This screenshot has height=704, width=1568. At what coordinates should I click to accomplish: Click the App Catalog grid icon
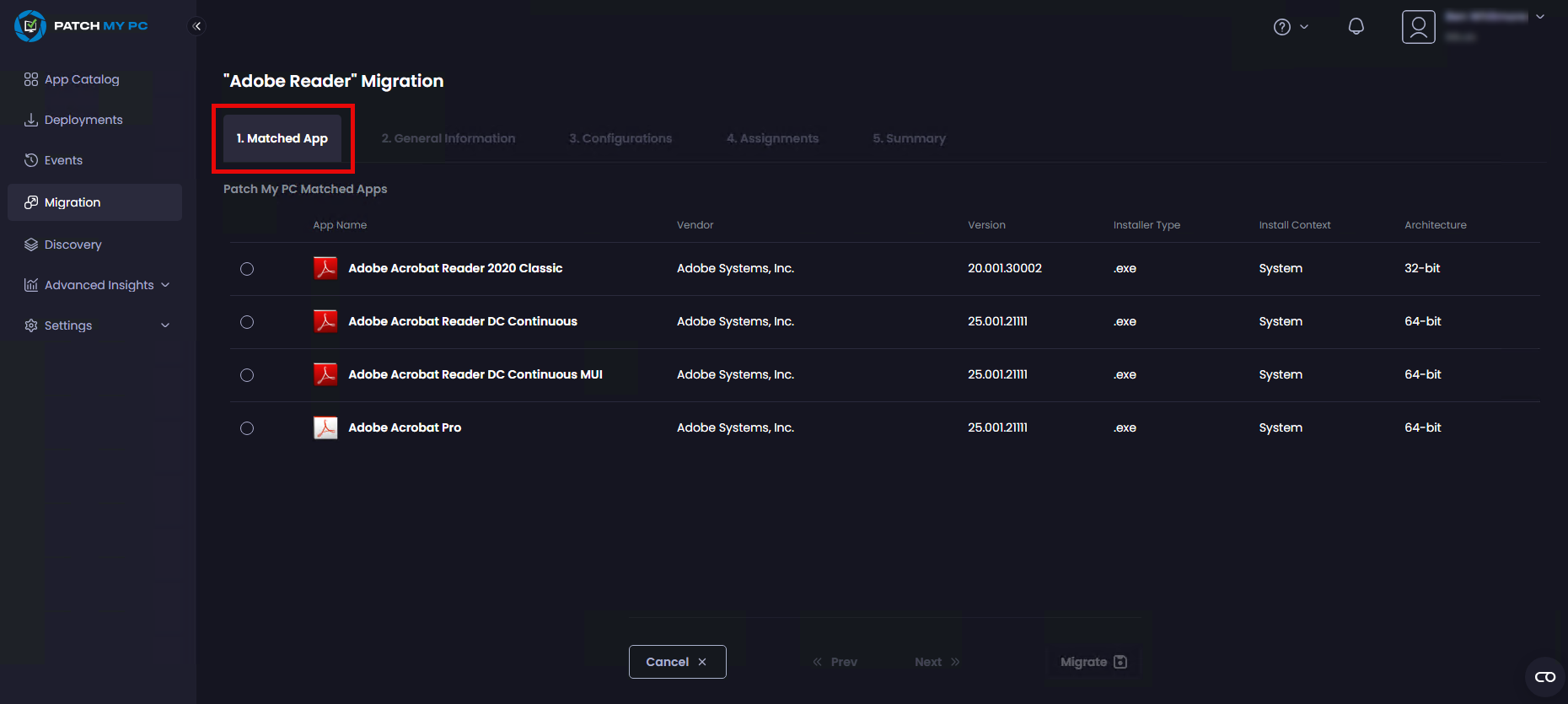point(31,79)
